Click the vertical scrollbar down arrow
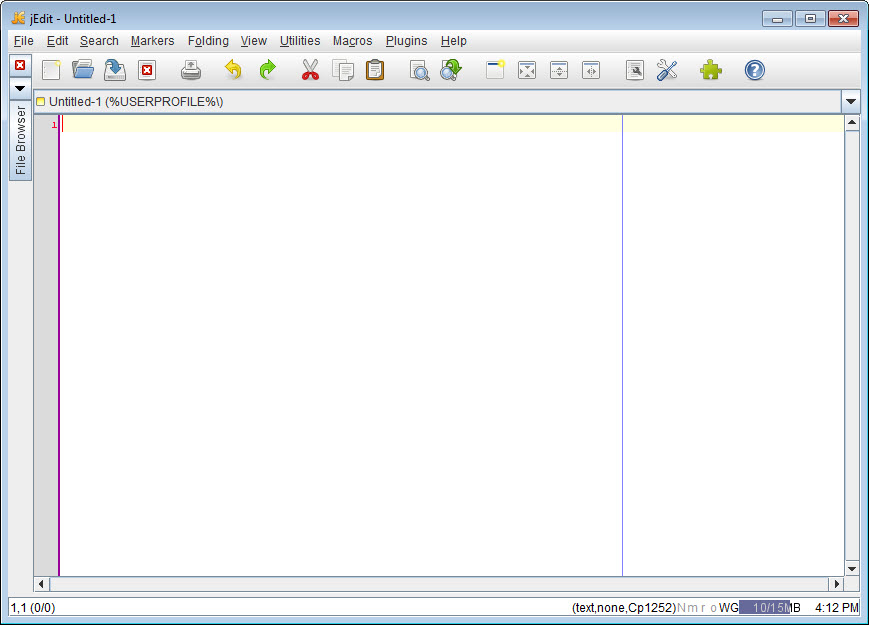The image size is (869, 625). tap(852, 569)
